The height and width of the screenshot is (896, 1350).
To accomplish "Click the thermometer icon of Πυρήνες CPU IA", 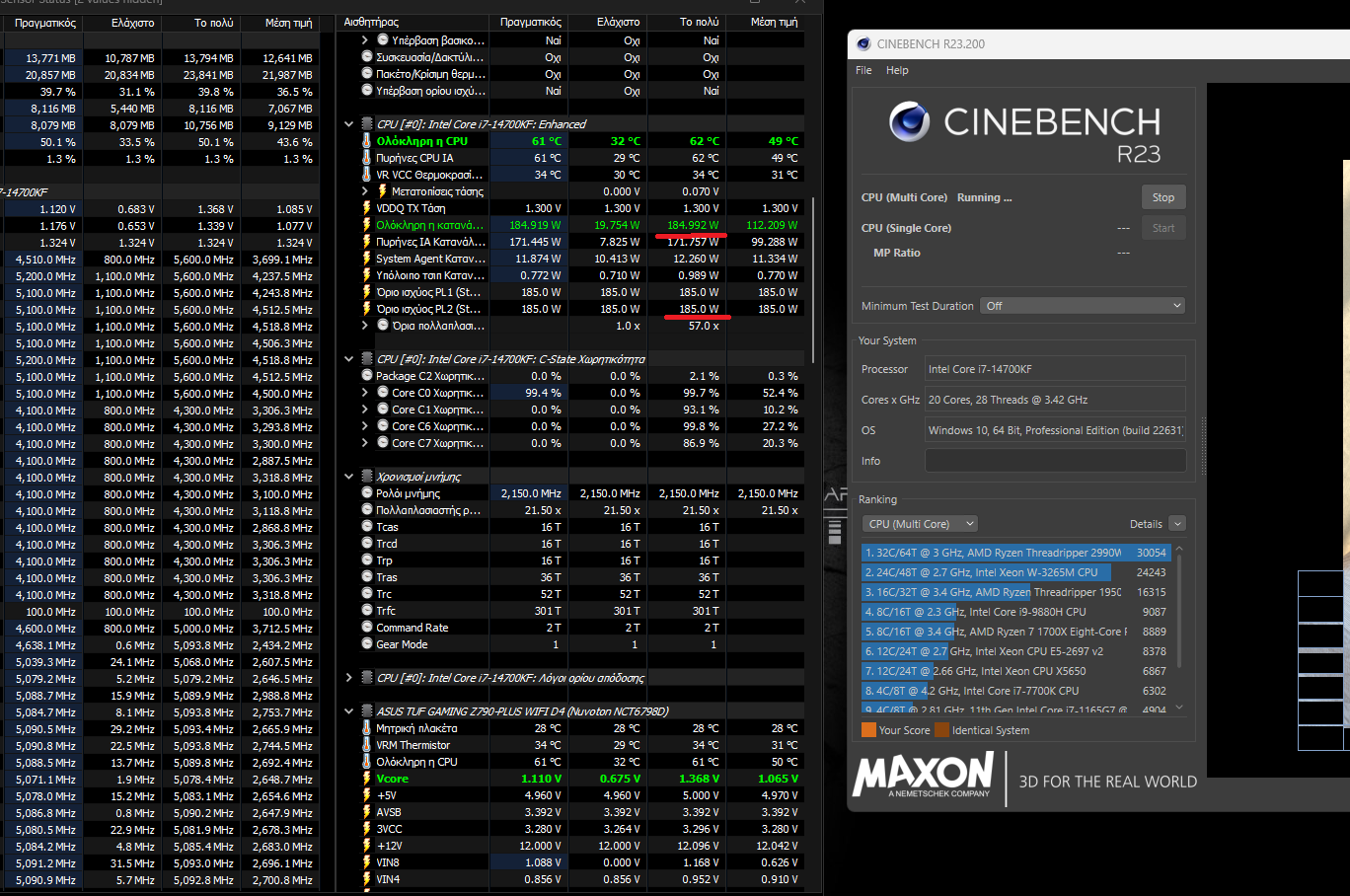I will [x=367, y=158].
